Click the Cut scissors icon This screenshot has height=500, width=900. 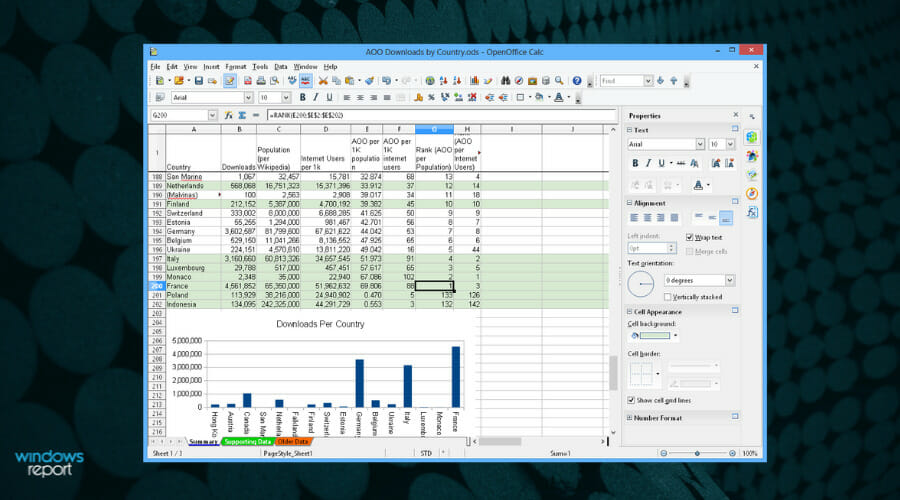323,81
